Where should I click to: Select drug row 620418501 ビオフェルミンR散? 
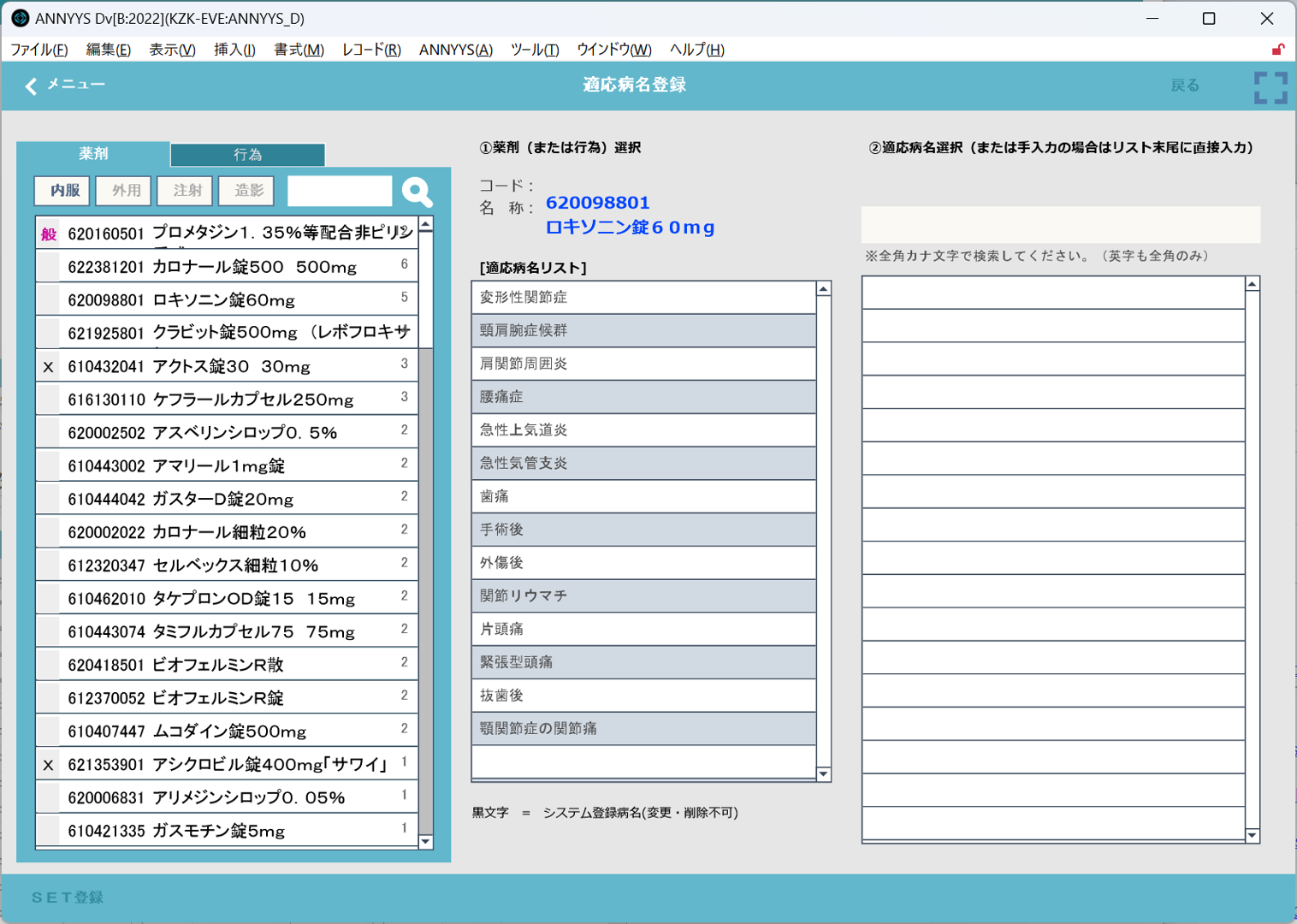coord(227,665)
